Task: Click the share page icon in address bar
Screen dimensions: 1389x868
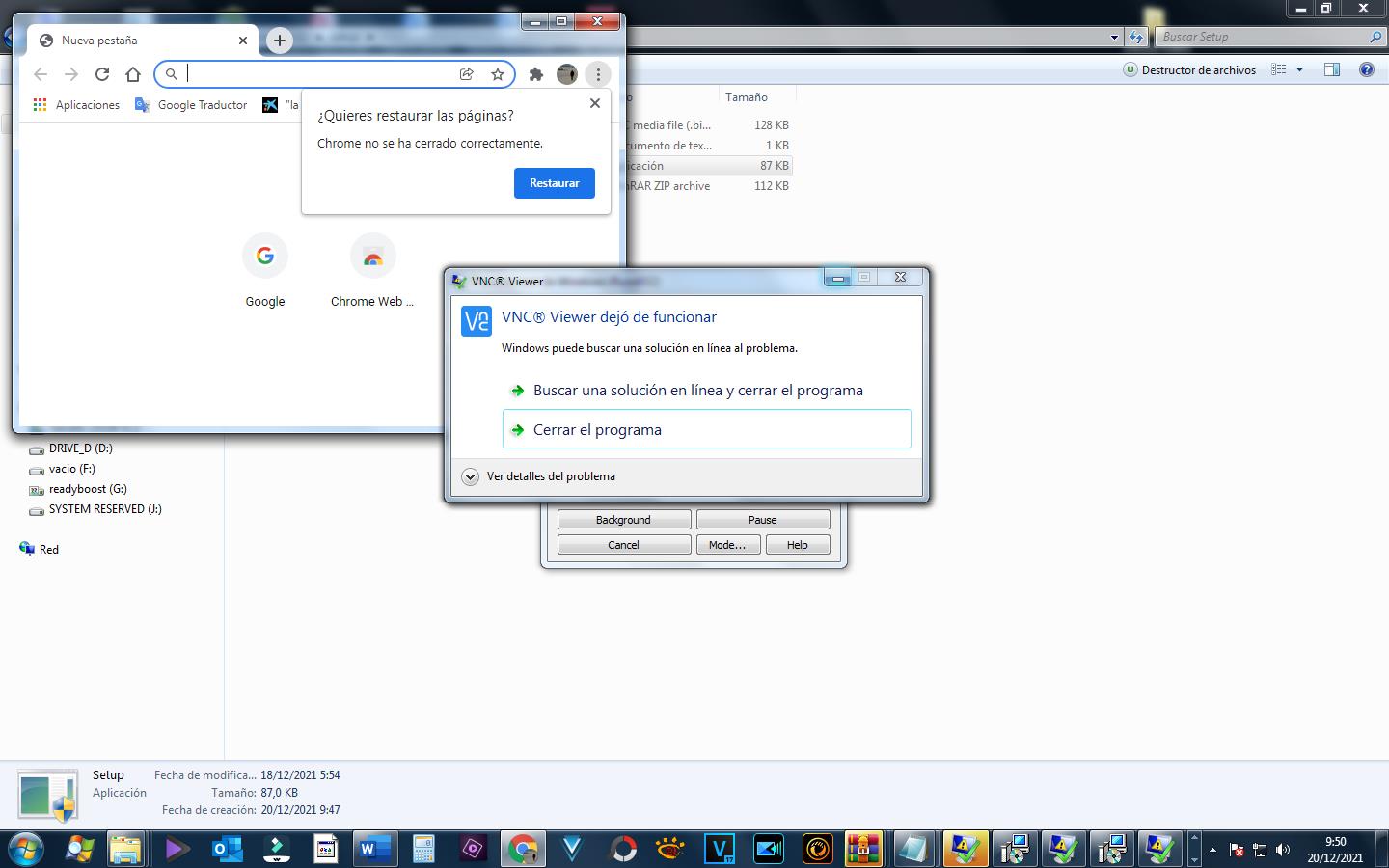Action: 467,74
